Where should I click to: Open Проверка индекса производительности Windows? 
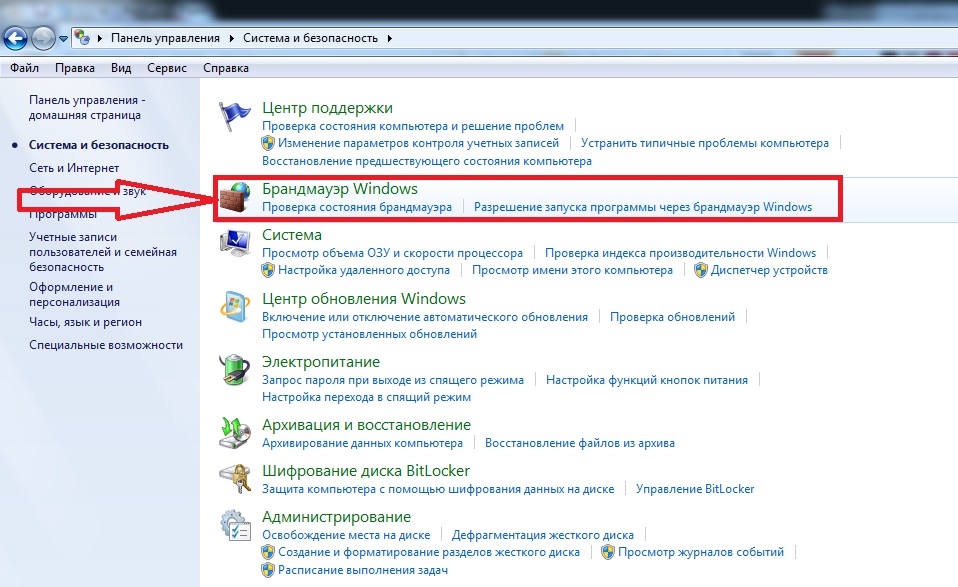681,253
